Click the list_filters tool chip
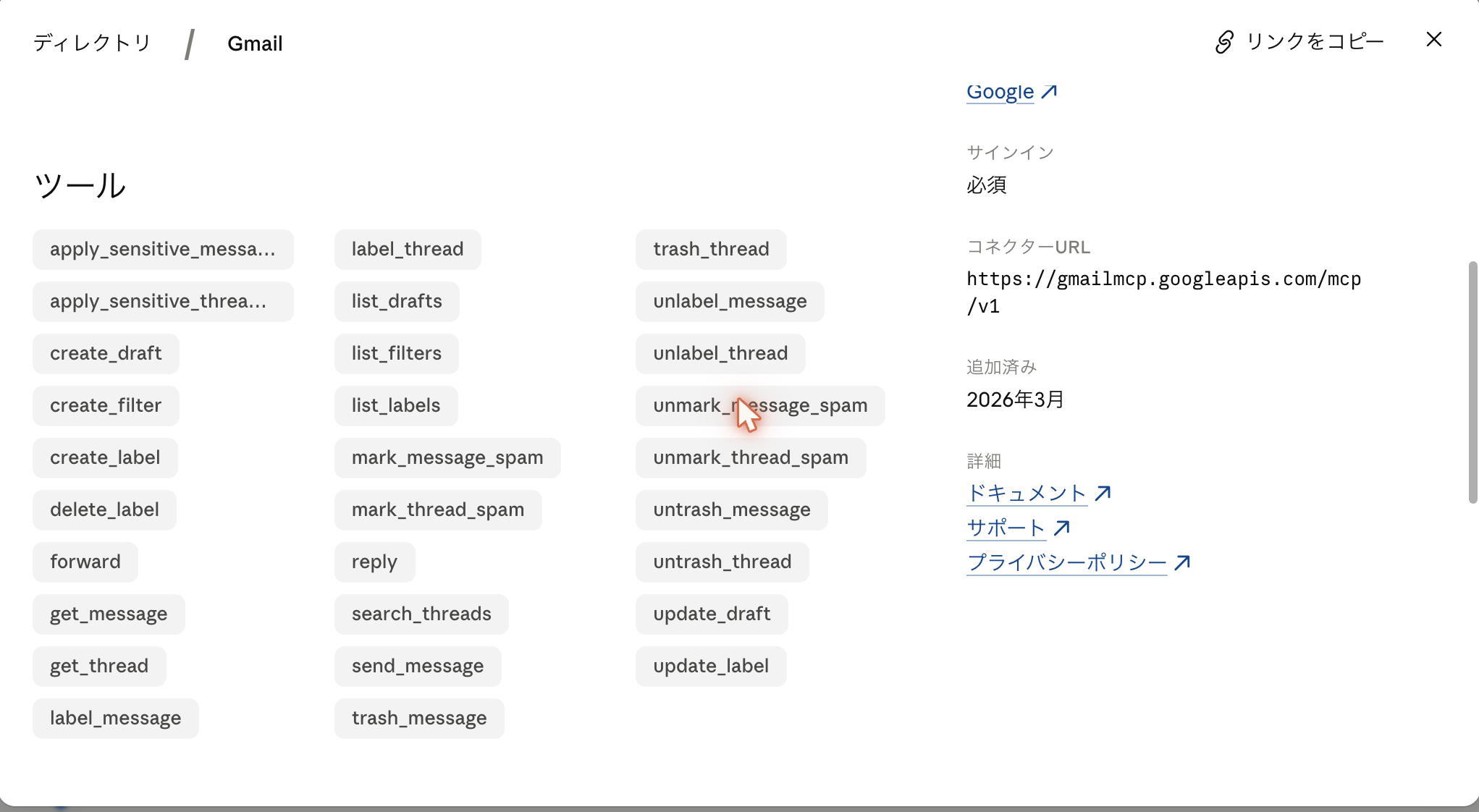Viewport: 1479px width, 812px height. [397, 354]
